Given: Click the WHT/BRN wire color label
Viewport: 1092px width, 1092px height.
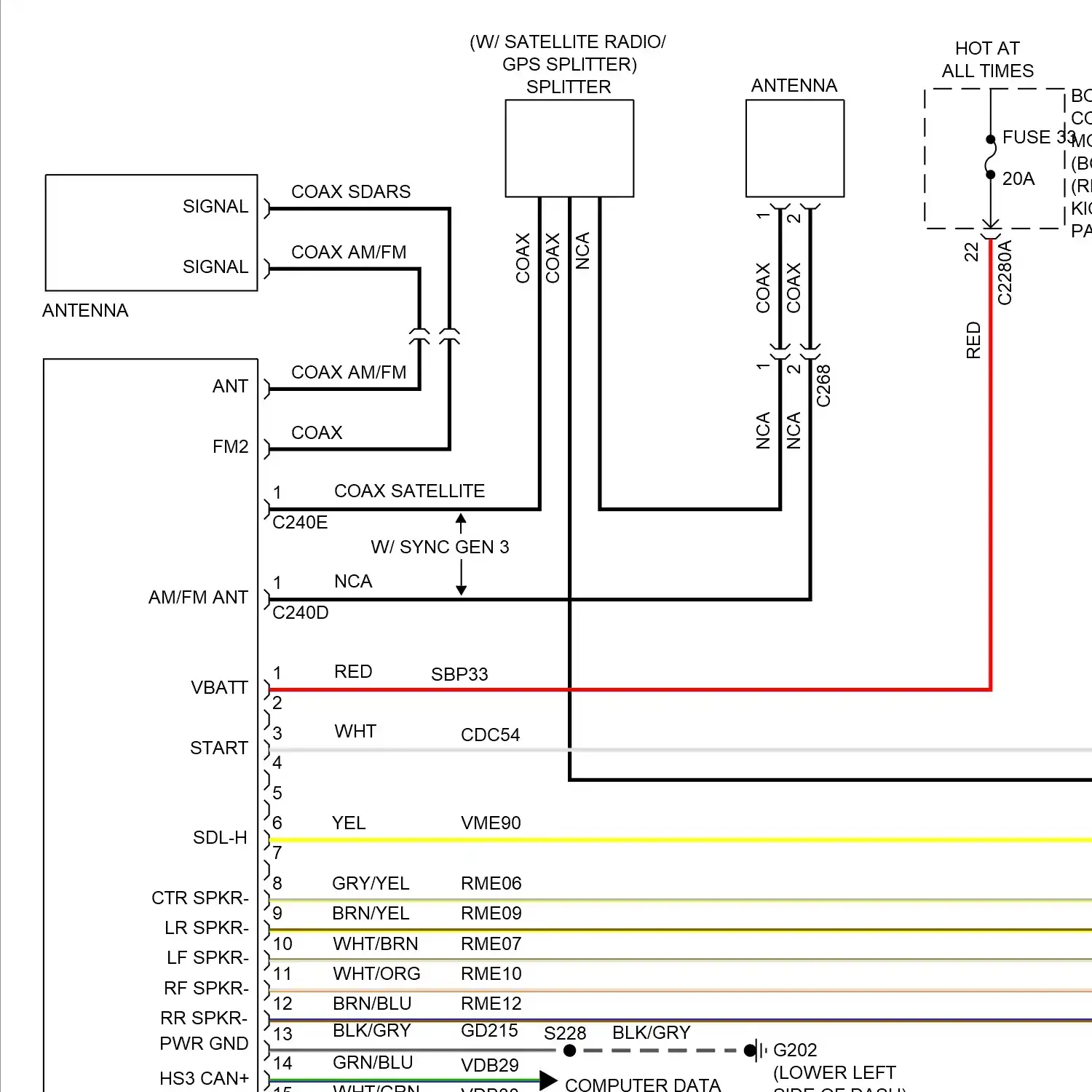Looking at the screenshot, I should pos(376,943).
